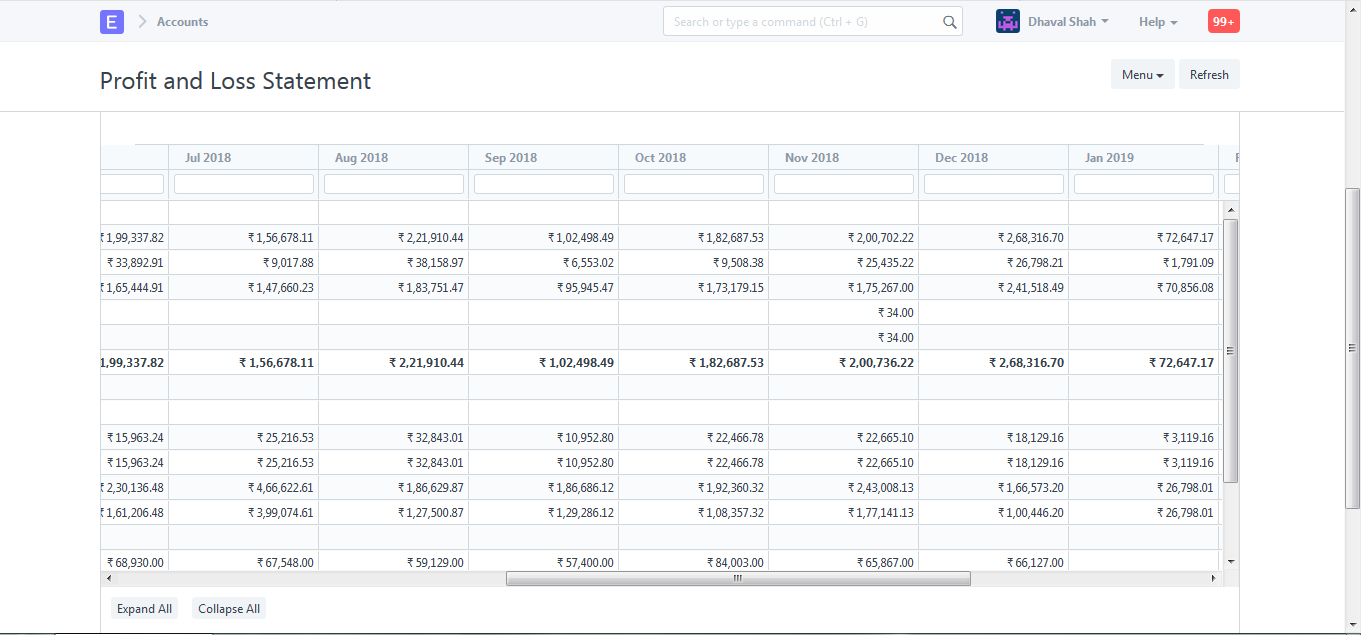Select the ₹ 1,75,267.00 cell
The height and width of the screenshot is (635, 1361).
coord(844,288)
